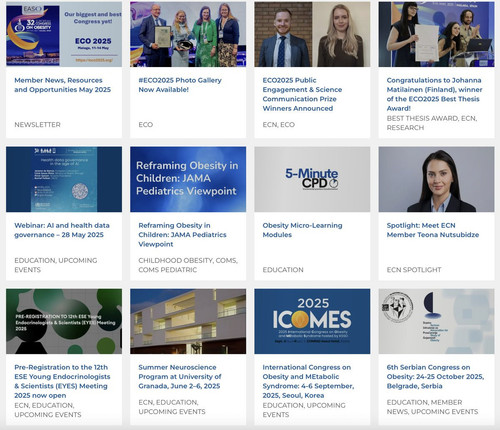The width and height of the screenshot is (500, 430).
Task: Open Reframing Obesity in Children Viewpoint title link
Action: click(x=182, y=235)
